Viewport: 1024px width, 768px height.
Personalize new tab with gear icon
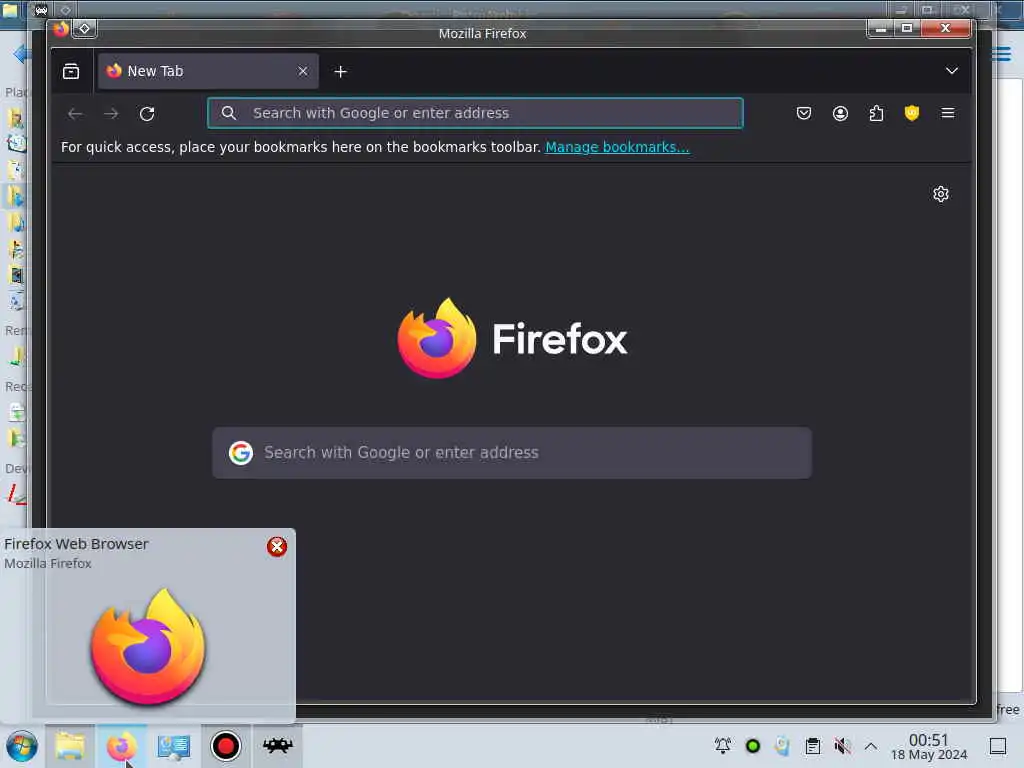940,194
